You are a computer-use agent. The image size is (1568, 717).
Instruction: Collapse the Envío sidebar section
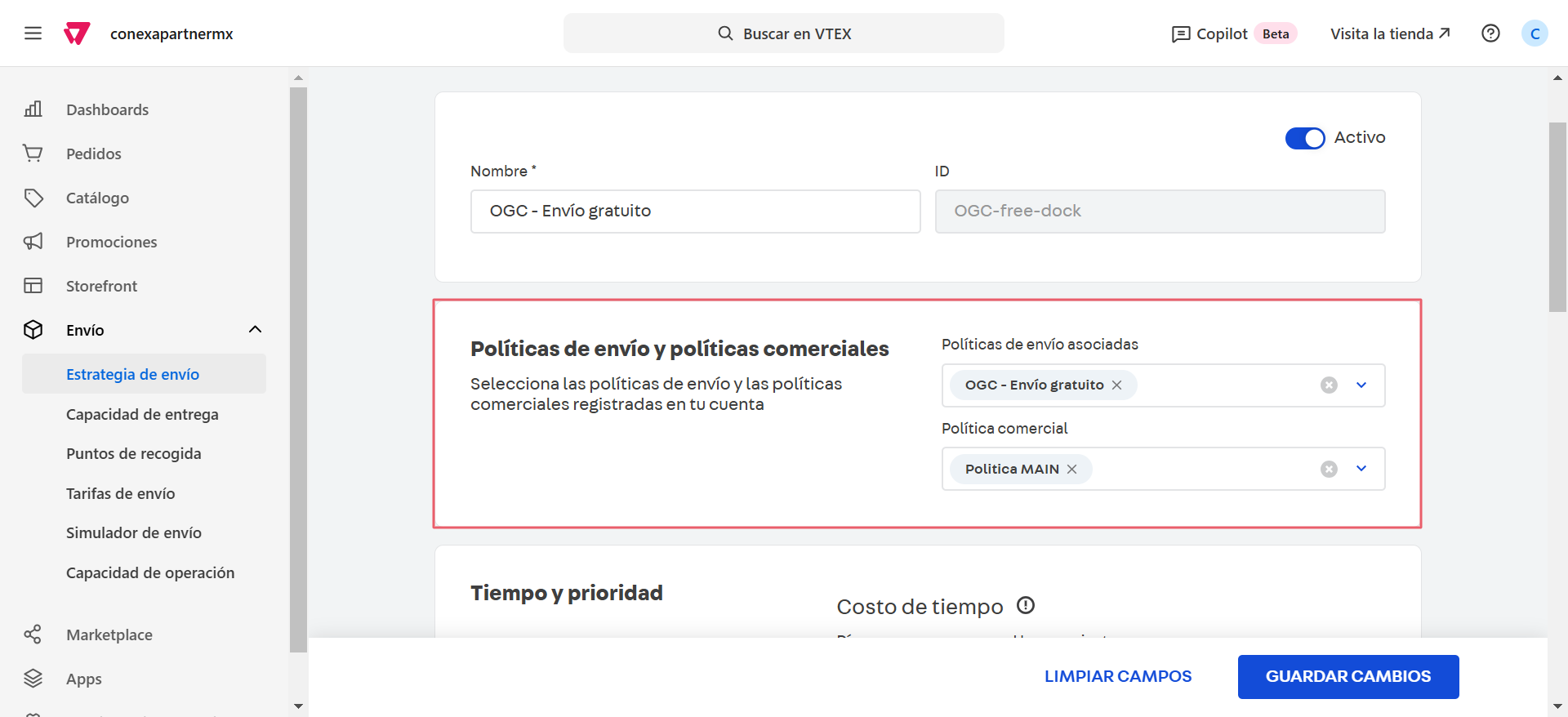pos(255,330)
